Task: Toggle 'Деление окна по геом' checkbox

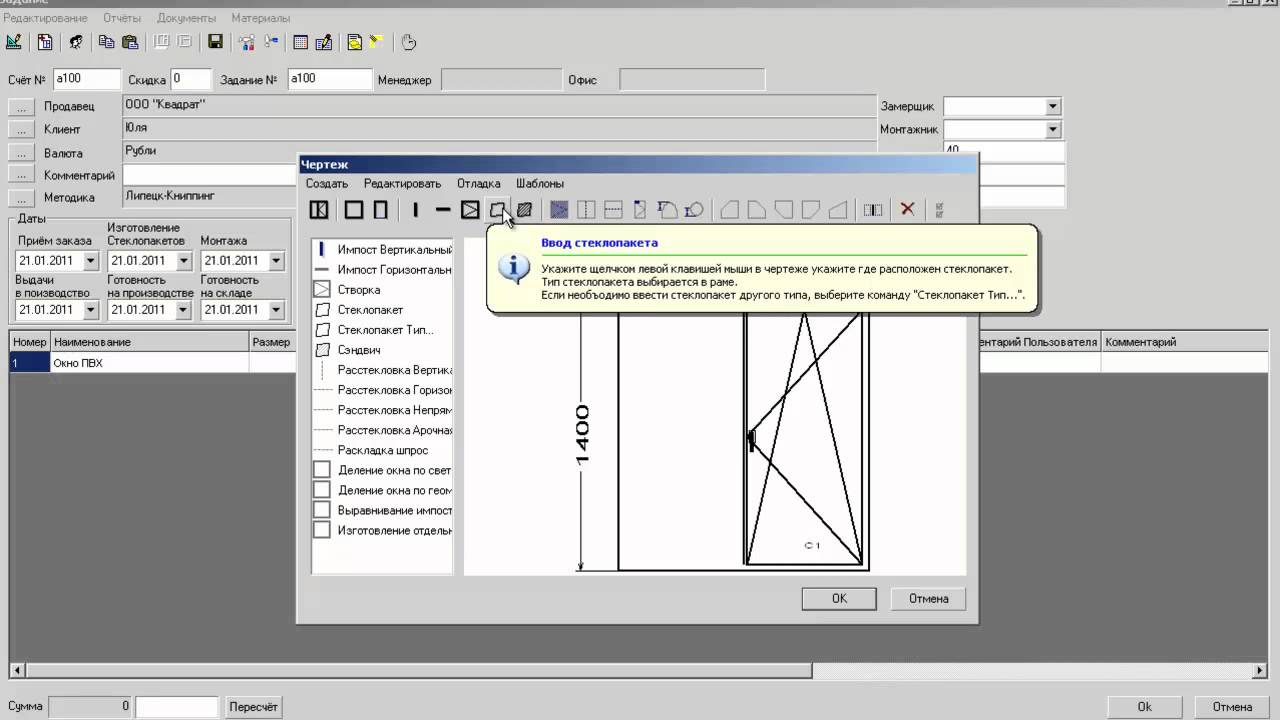Action: pos(322,490)
